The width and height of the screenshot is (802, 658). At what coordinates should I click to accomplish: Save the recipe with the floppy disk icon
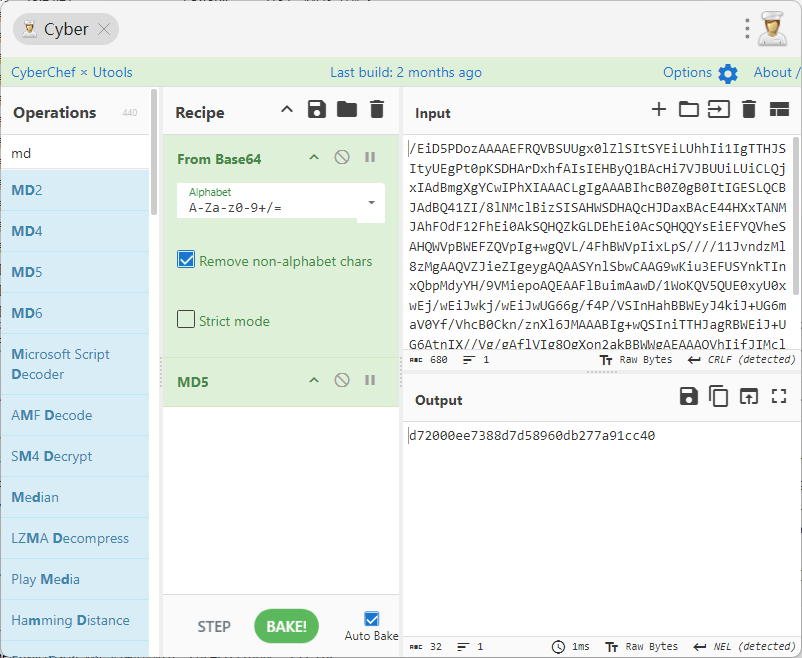coord(317,109)
